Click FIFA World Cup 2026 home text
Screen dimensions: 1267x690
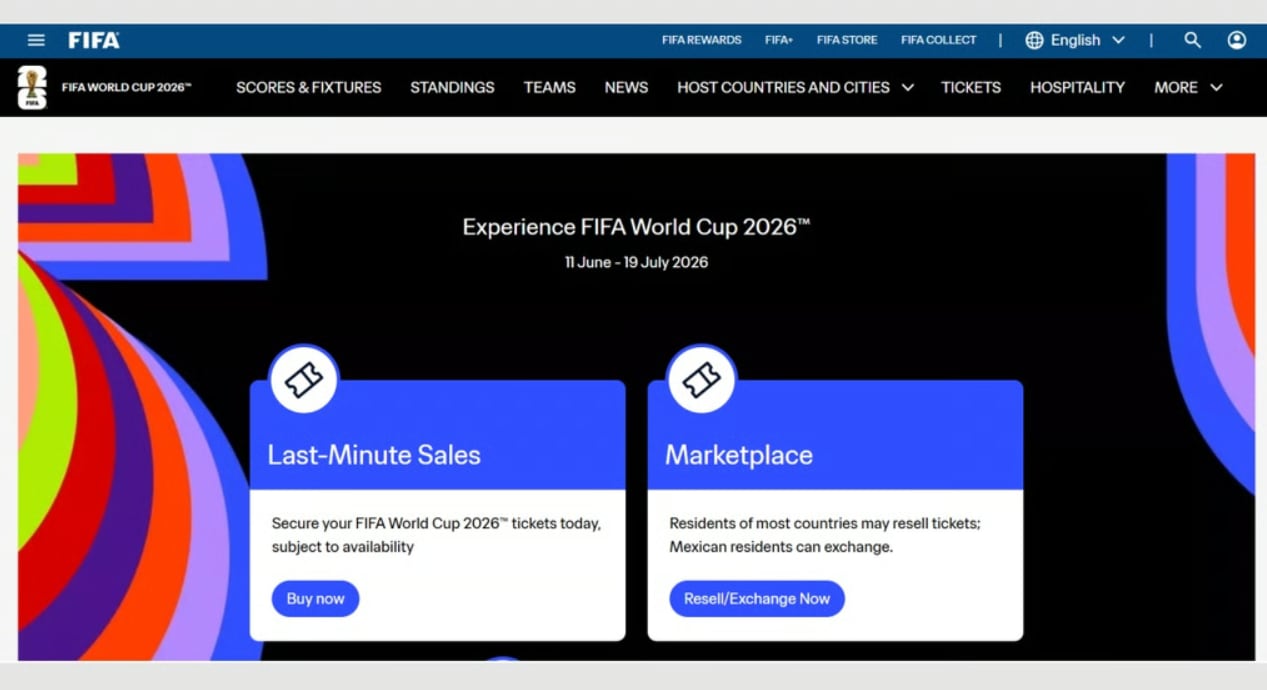coord(126,87)
